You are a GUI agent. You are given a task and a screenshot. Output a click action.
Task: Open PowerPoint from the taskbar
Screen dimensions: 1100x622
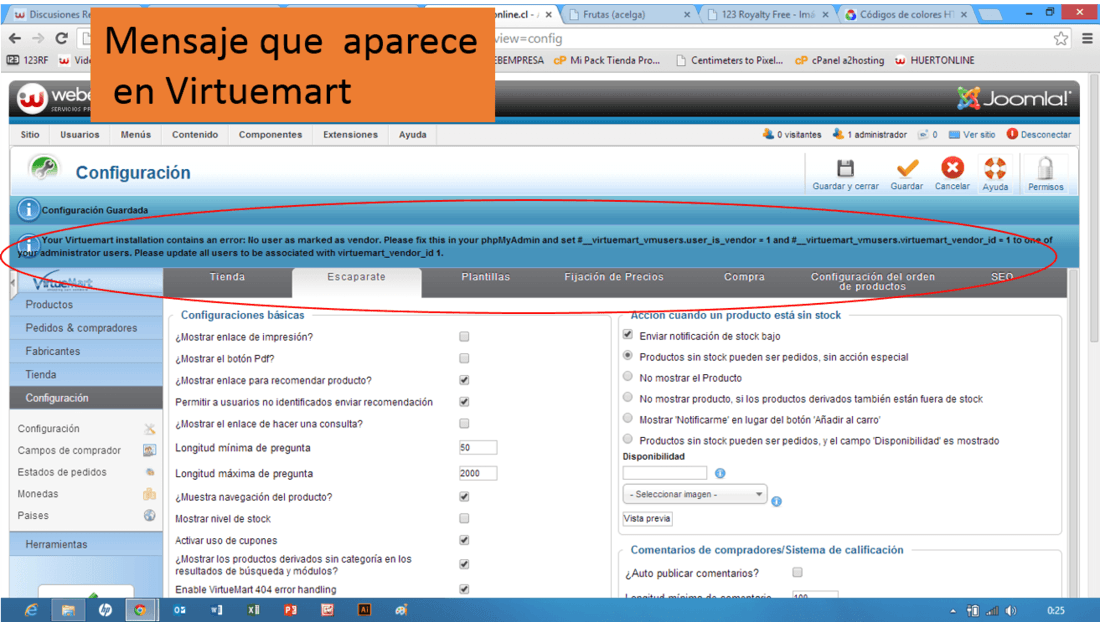tap(290, 610)
